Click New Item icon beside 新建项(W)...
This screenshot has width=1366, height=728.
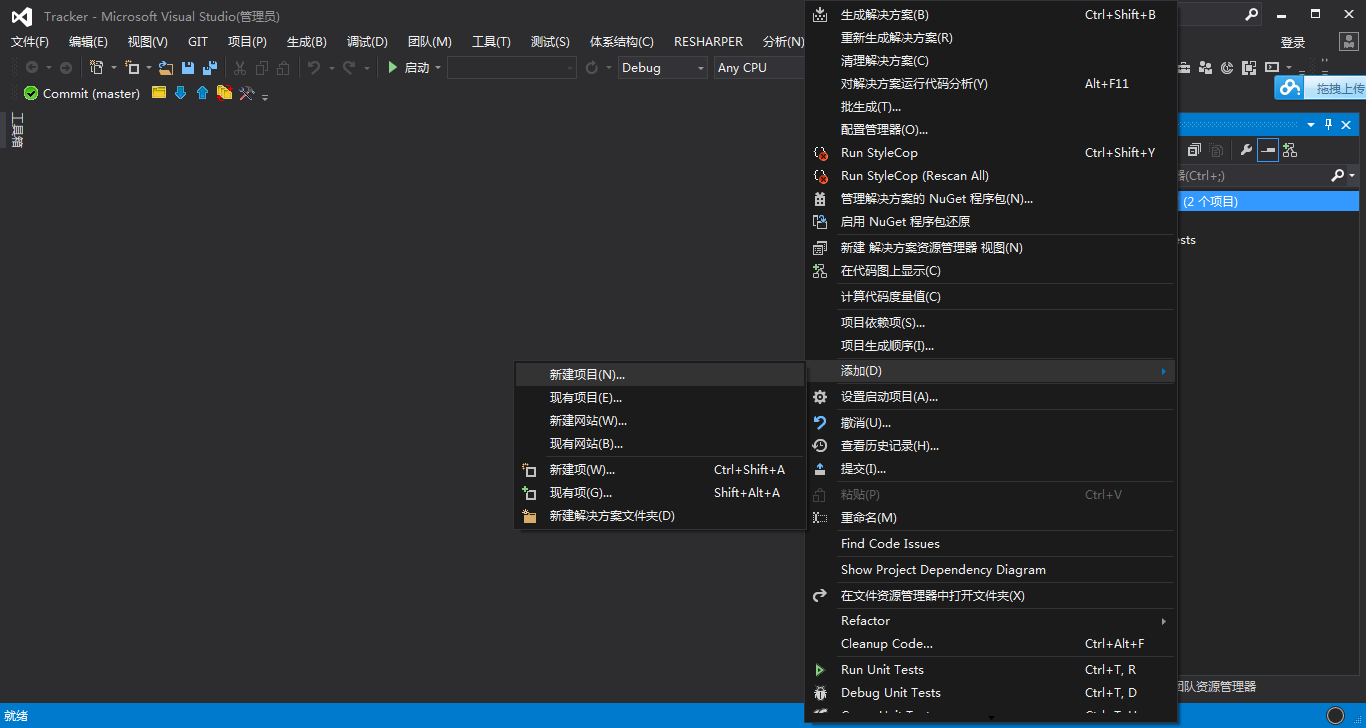tap(530, 469)
